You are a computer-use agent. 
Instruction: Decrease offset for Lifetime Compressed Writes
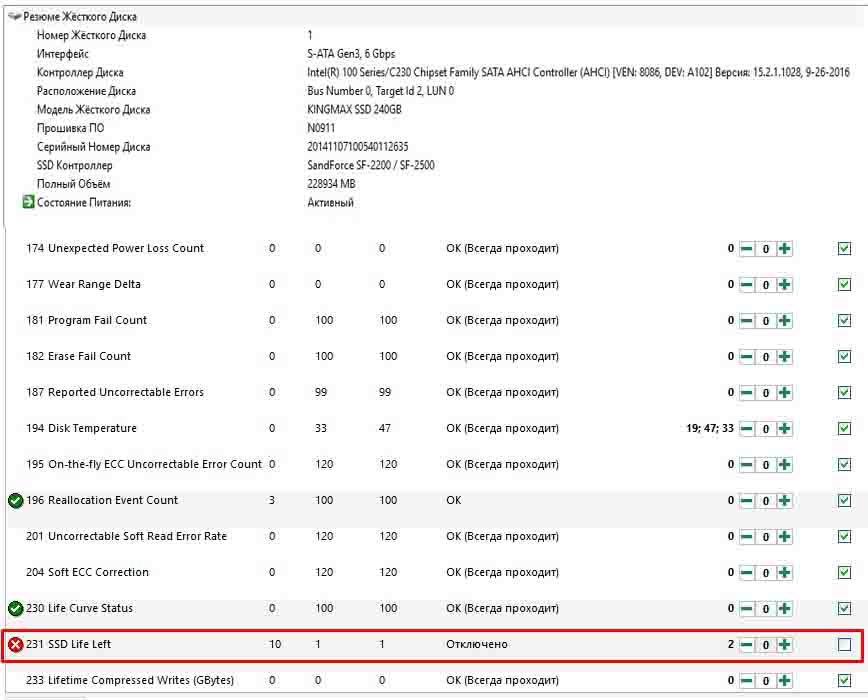(x=747, y=681)
